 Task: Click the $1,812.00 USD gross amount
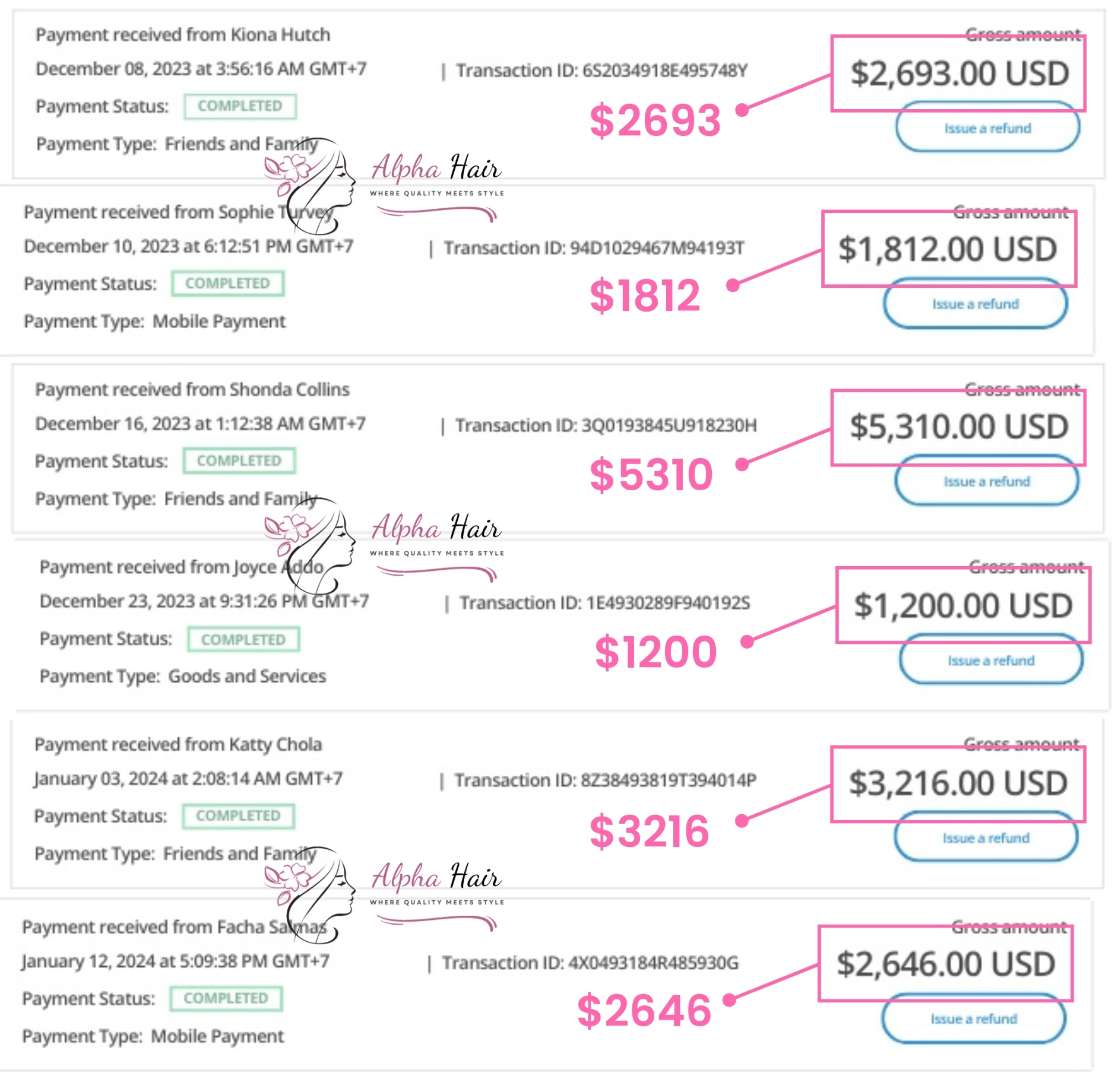click(948, 249)
